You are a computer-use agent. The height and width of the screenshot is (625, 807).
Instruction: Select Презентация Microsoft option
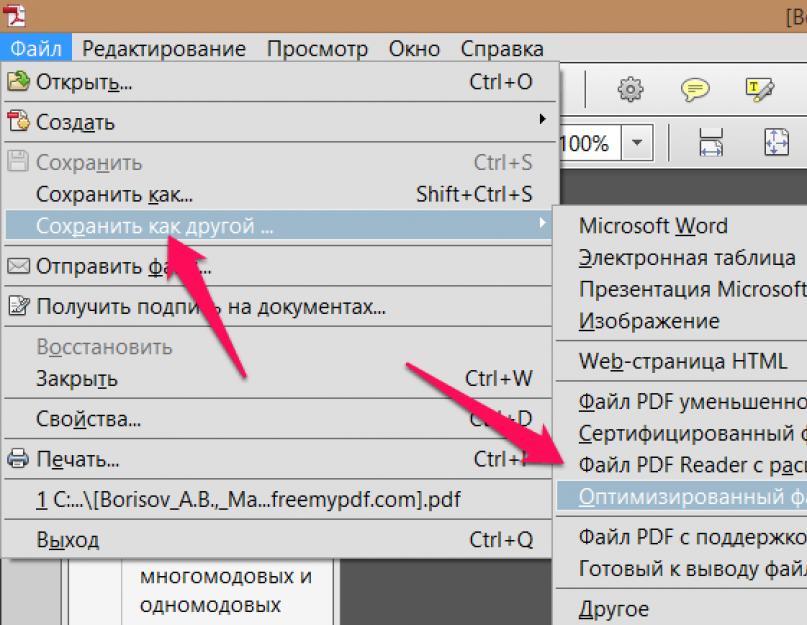point(682,289)
